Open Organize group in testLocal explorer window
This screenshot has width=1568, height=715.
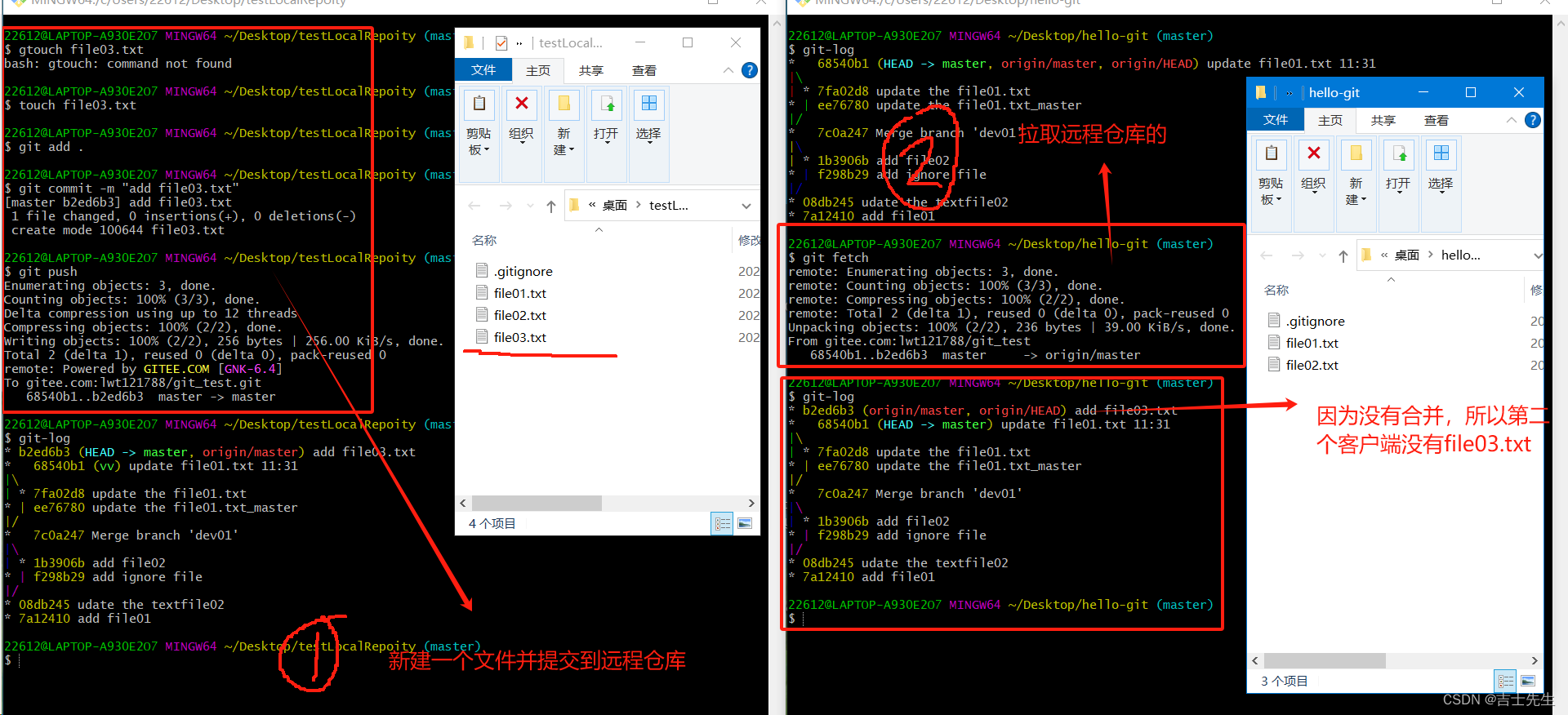tap(522, 134)
